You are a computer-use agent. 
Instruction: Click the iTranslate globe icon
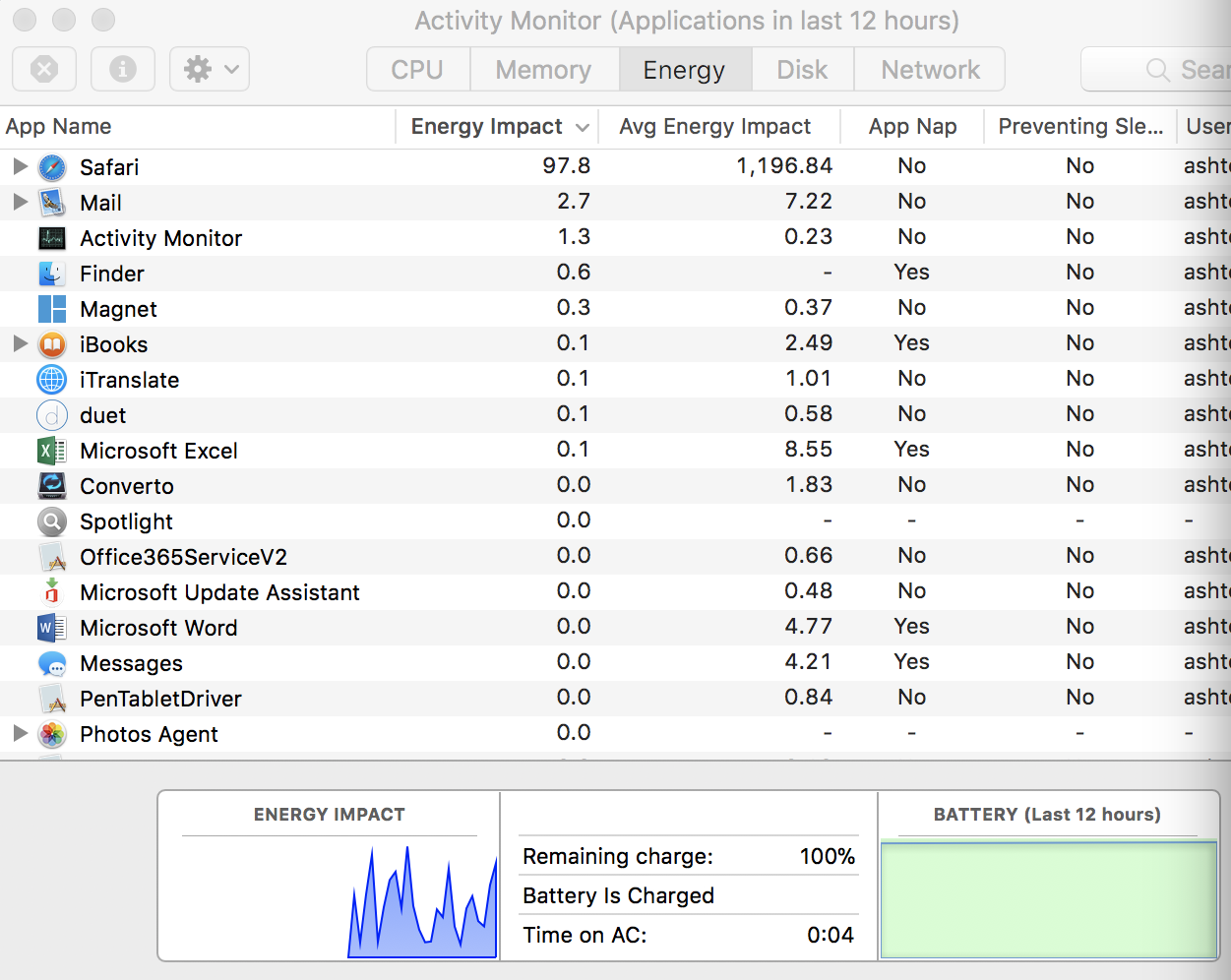52,380
